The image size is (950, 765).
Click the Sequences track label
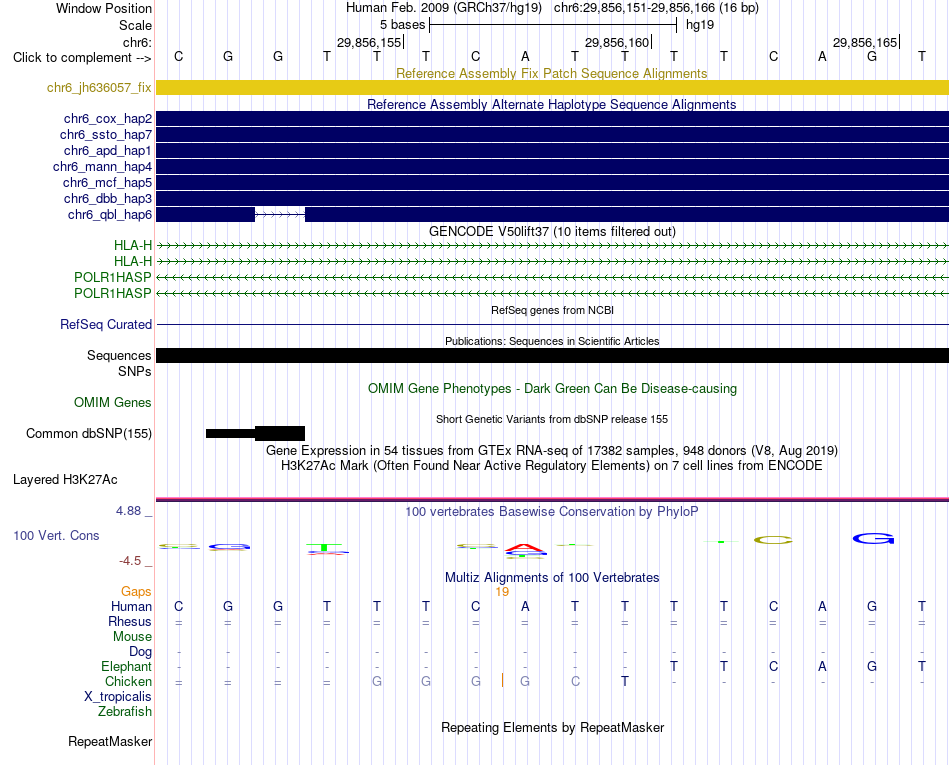[119, 356]
